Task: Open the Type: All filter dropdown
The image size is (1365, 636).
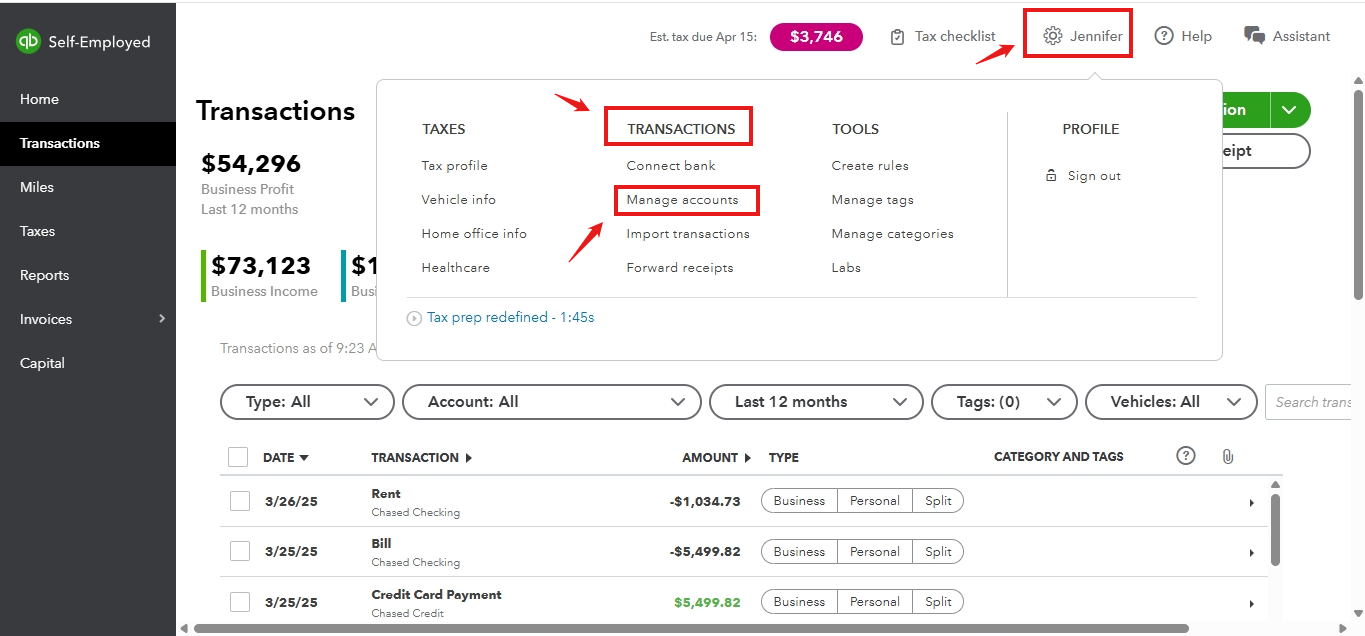Action: click(x=307, y=402)
